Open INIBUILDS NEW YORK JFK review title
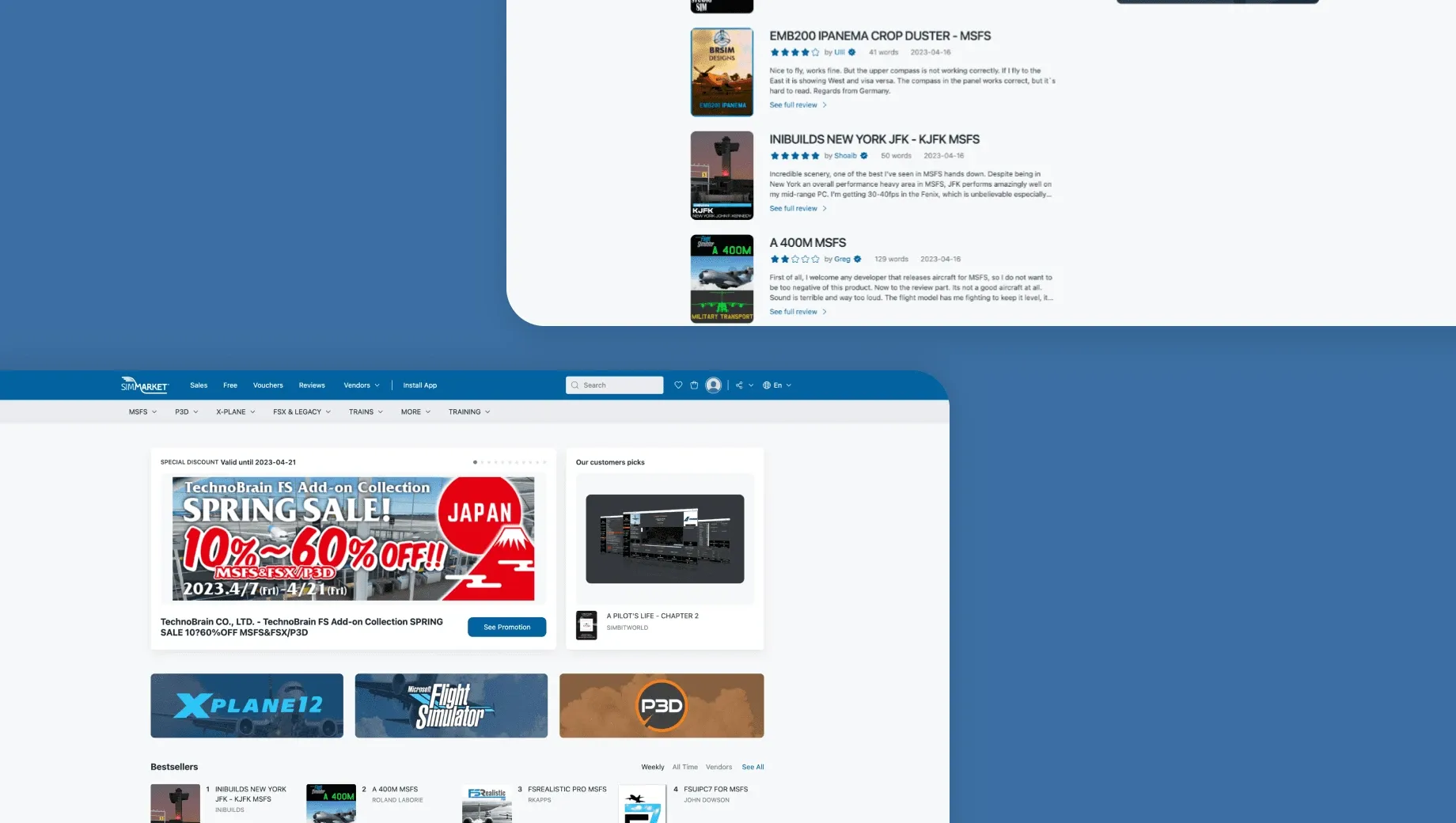Screen dimensions: 1456x823 pos(874,139)
